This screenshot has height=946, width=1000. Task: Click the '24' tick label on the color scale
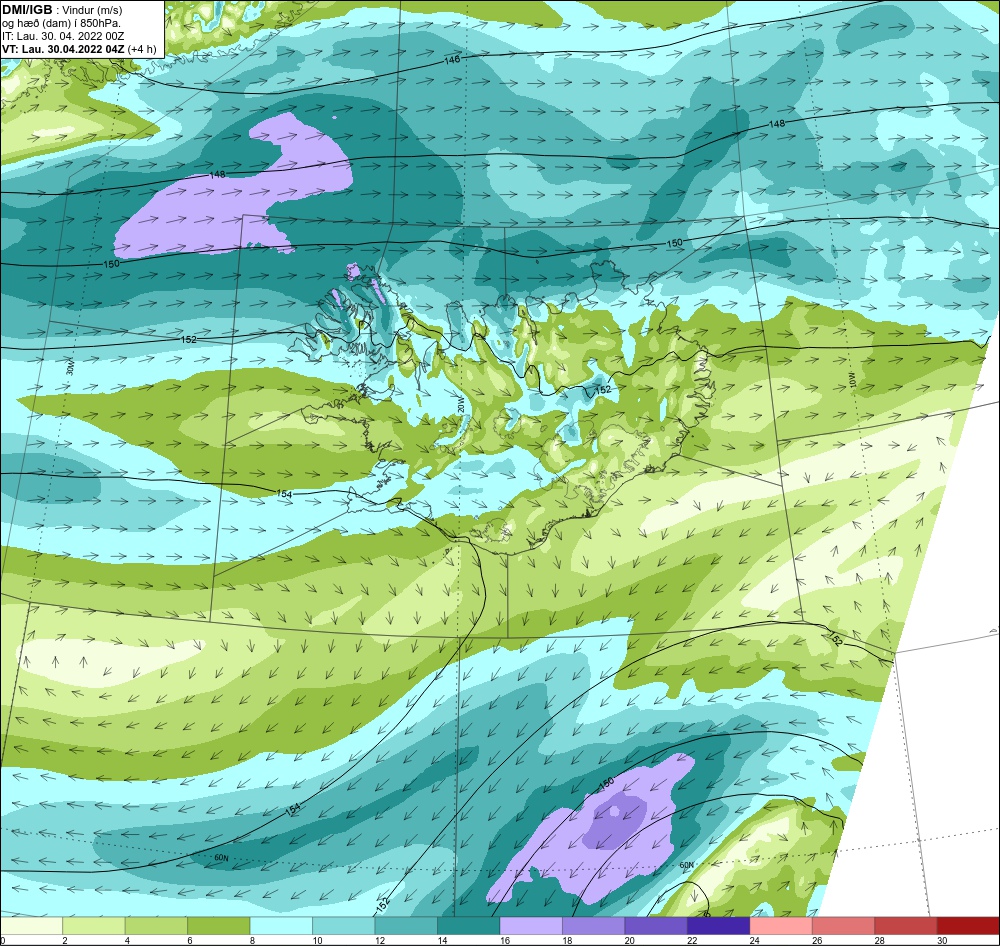[x=754, y=940]
